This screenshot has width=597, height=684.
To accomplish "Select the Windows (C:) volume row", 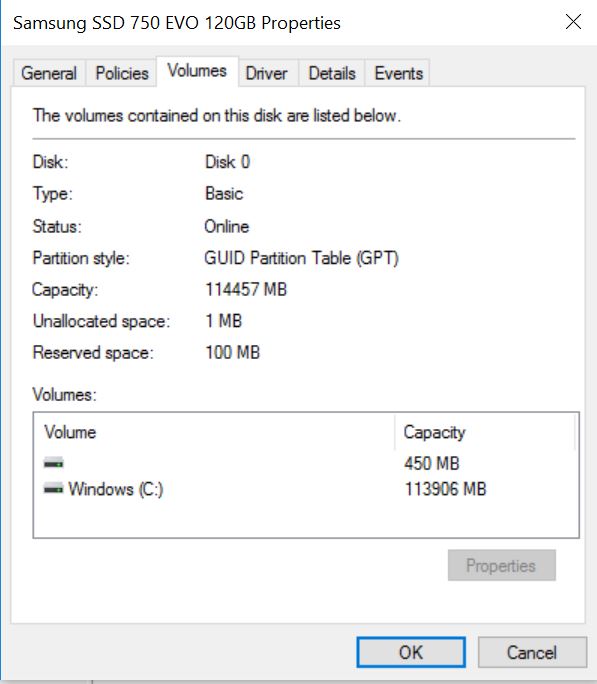I will point(305,489).
